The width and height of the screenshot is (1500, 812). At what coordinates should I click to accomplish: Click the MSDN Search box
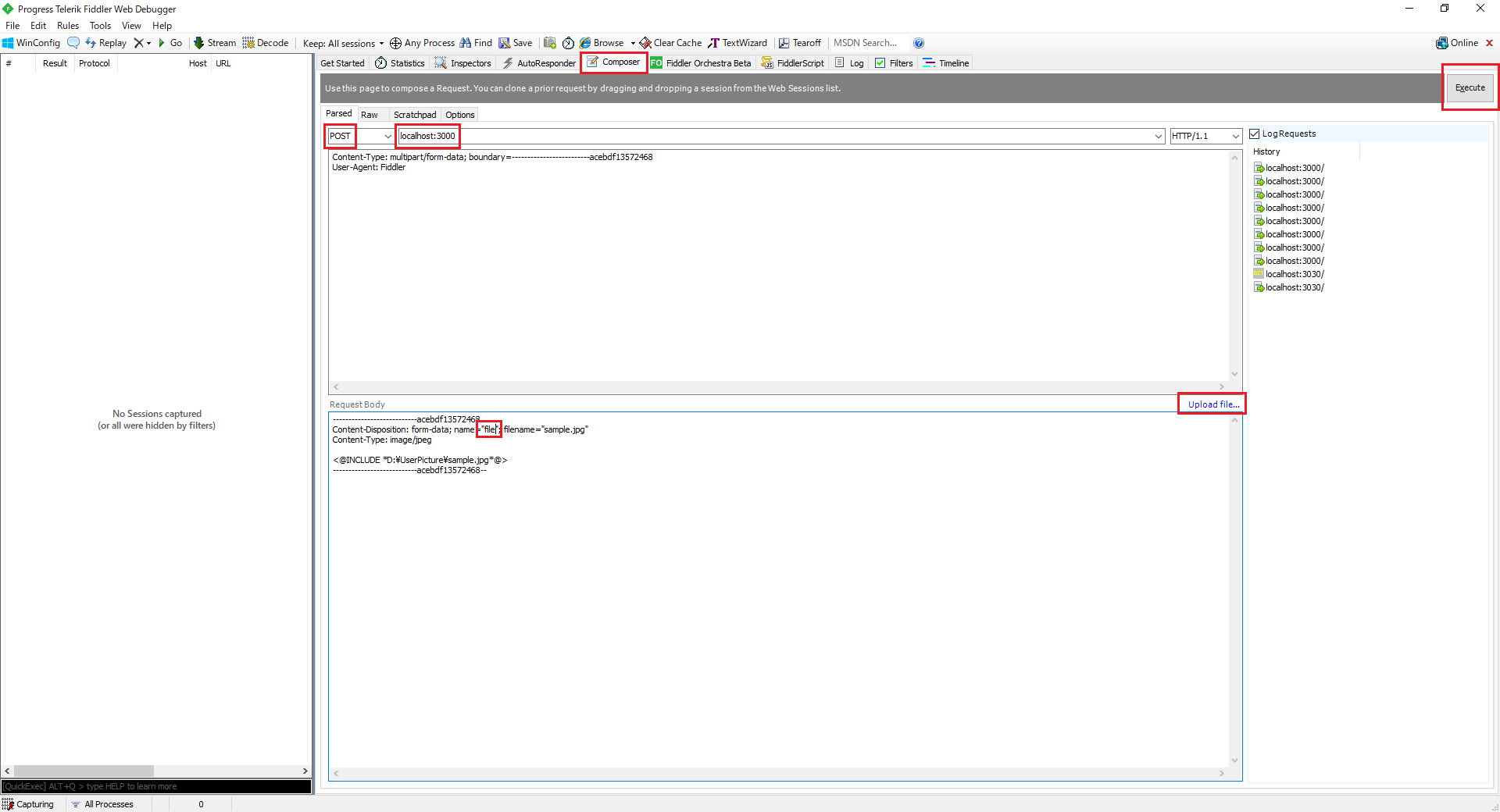[867, 43]
